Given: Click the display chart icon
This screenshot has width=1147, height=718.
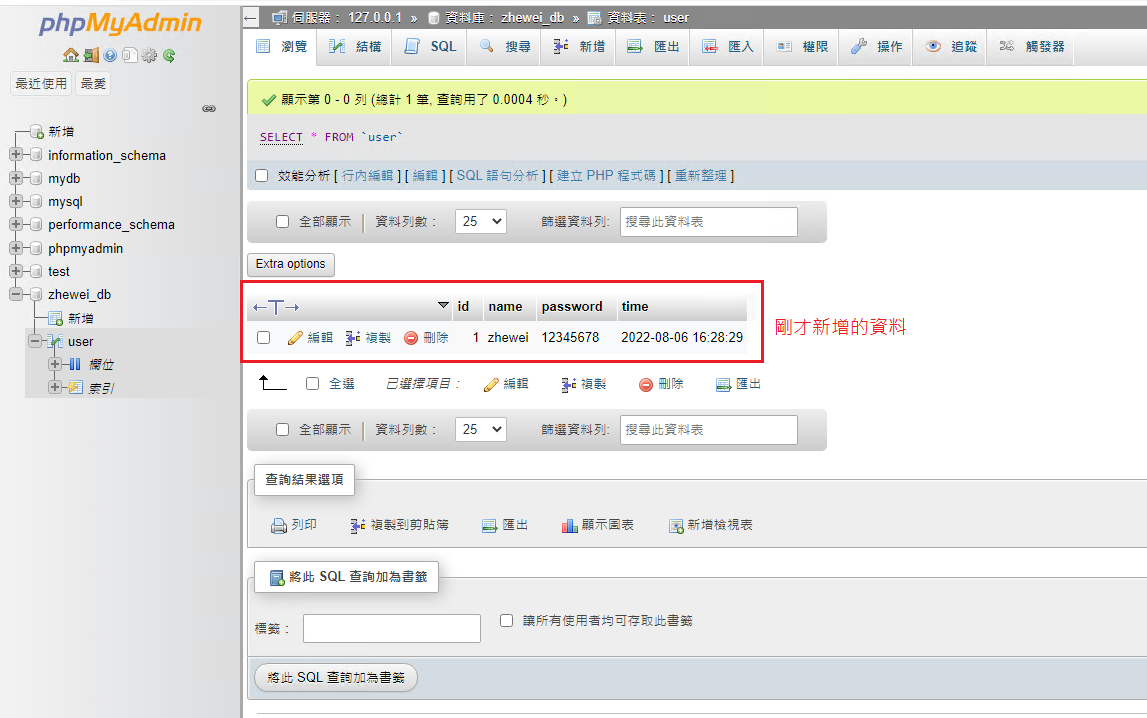Looking at the screenshot, I should [570, 526].
